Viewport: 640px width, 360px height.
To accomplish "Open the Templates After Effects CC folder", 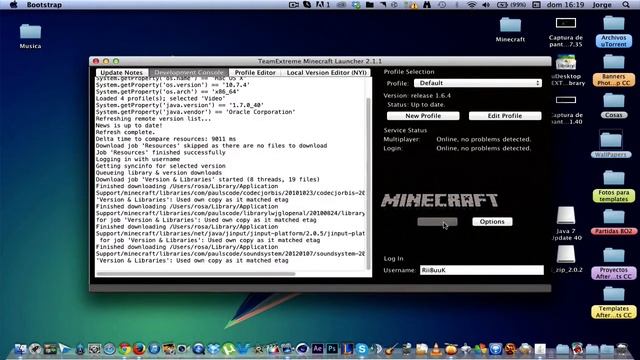I will click(613, 302).
